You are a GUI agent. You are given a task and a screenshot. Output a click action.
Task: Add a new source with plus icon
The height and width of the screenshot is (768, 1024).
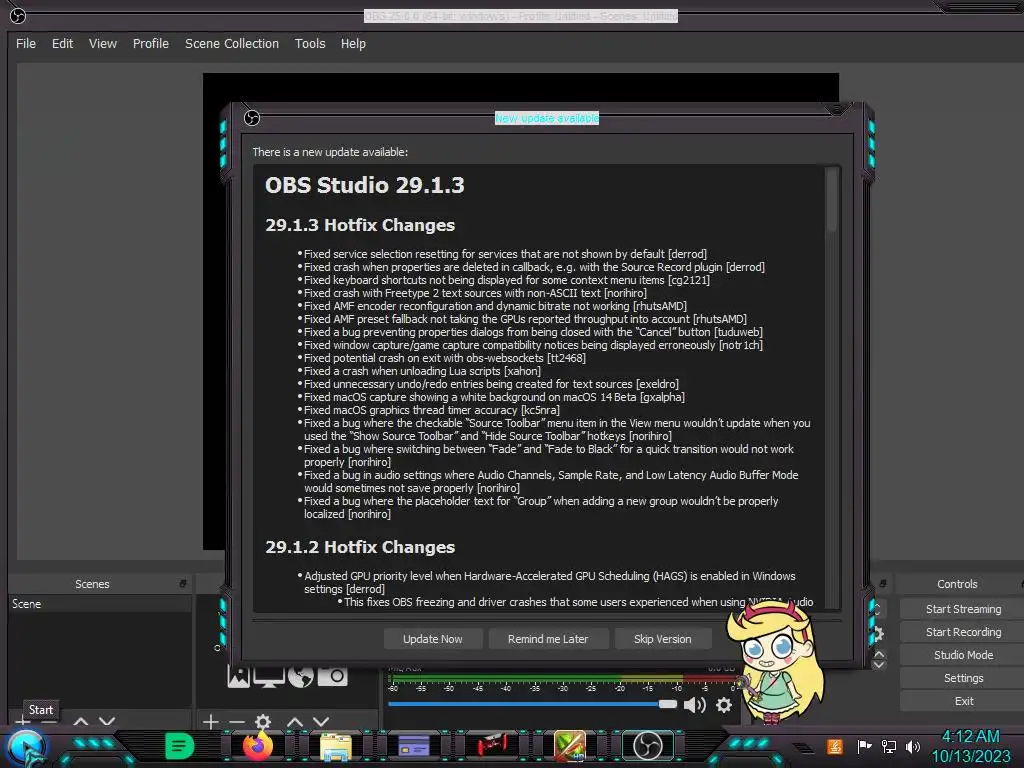point(210,722)
